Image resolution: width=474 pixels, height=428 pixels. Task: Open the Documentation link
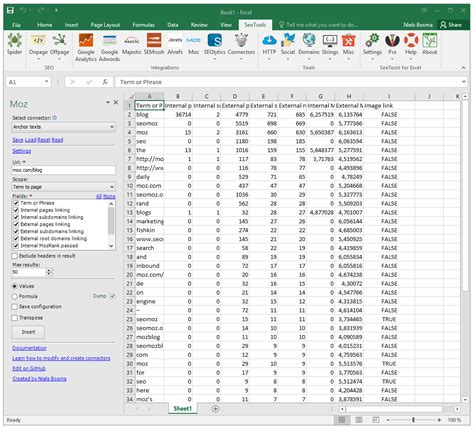pos(29,348)
